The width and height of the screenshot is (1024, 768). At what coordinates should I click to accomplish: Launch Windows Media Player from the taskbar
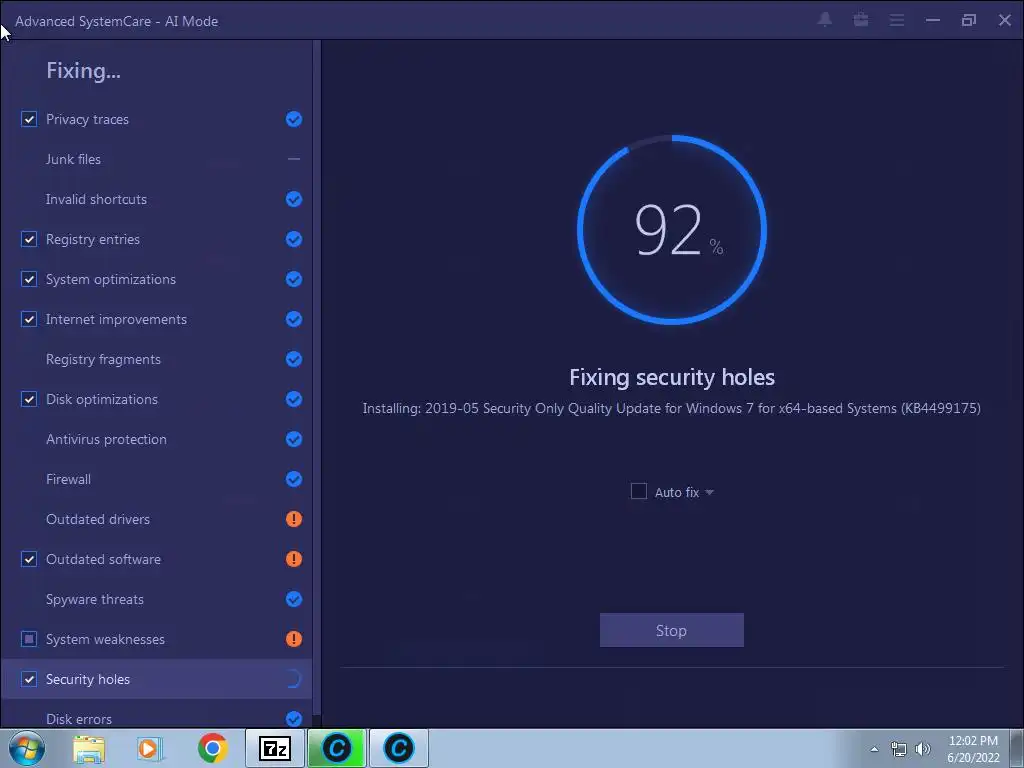pyautogui.click(x=150, y=748)
